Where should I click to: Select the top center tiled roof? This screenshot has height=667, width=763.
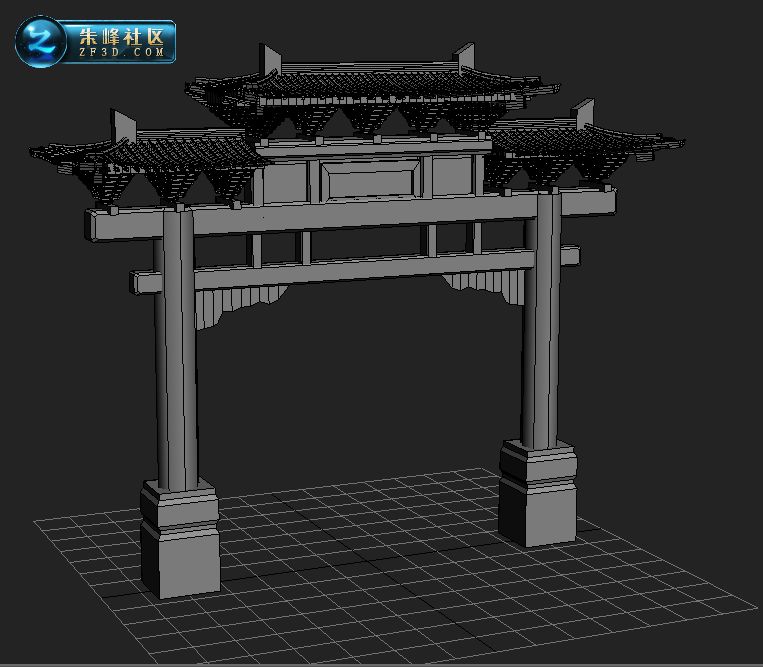372,90
